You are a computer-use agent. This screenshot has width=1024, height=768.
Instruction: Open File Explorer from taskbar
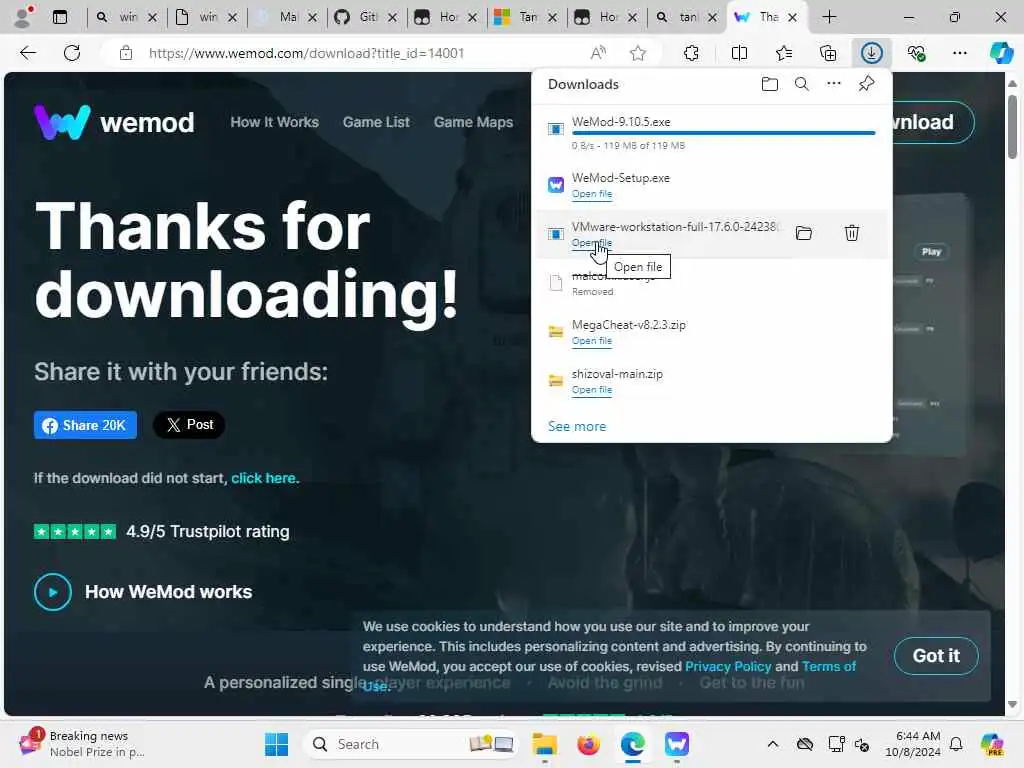[544, 744]
